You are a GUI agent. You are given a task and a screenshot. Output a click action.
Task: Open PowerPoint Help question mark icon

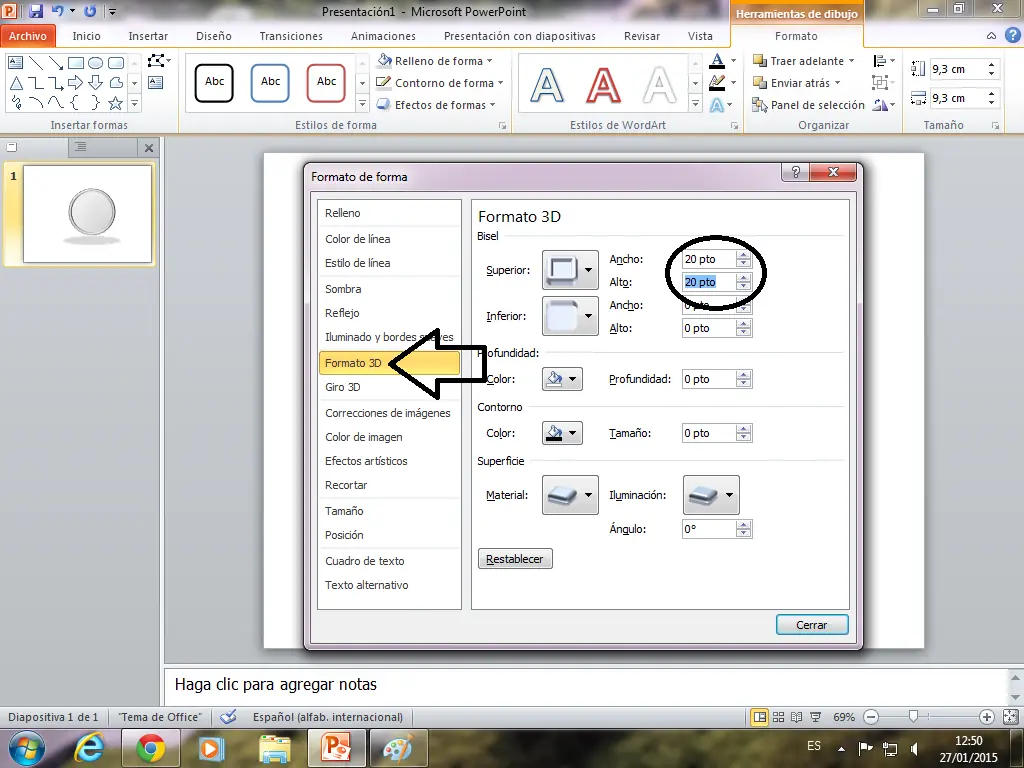coord(1012,35)
